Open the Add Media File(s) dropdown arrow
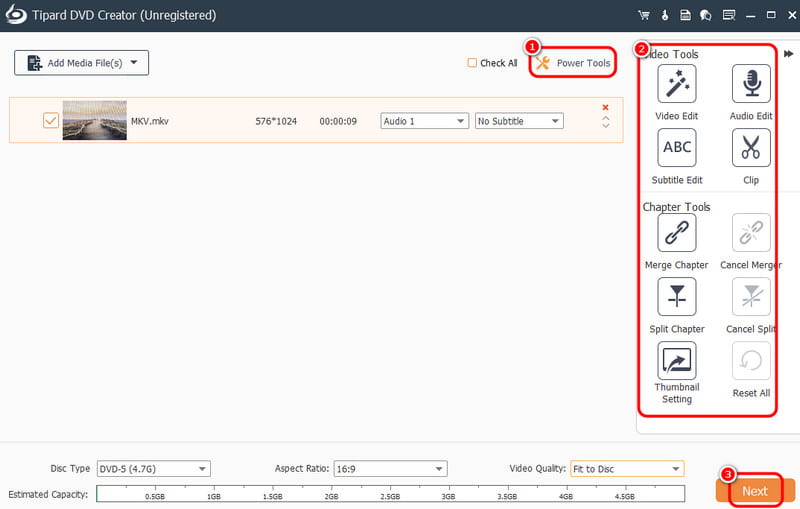Viewport: 800px width, 509px height. [x=134, y=62]
